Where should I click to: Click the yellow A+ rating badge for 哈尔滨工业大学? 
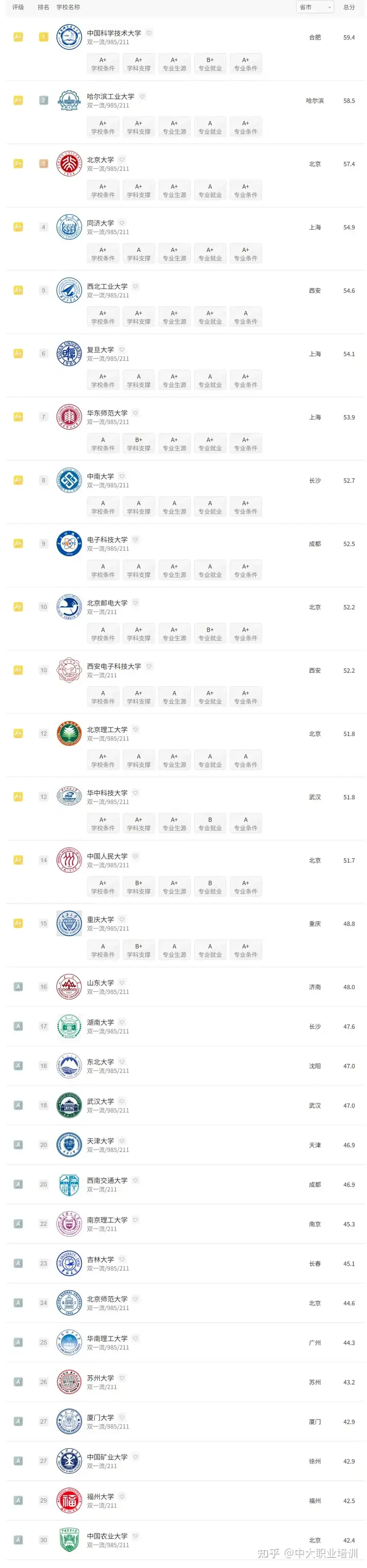pos(18,100)
